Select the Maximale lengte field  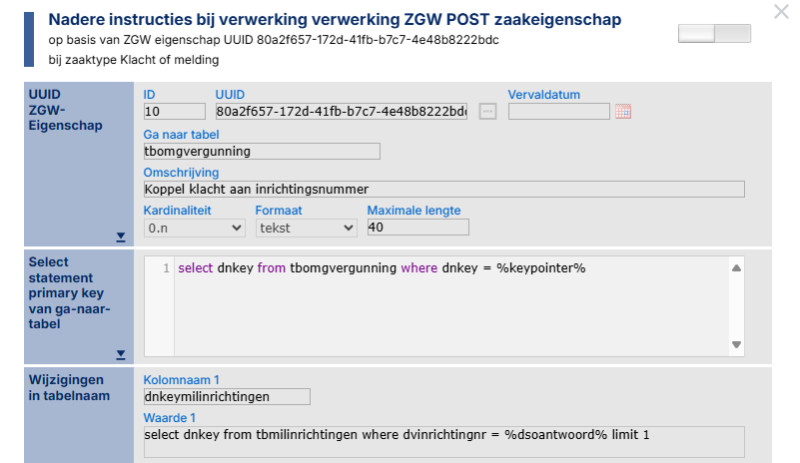(417, 228)
